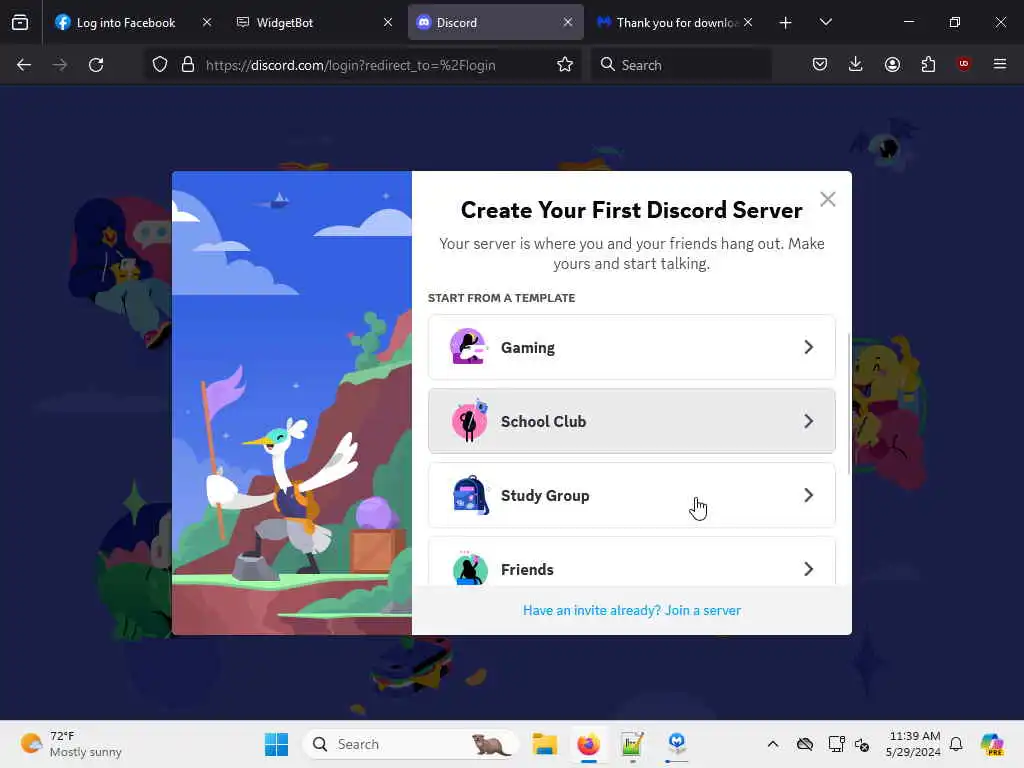Screen dimensions: 1024x768
Task: Open Firefox application hamburger menu
Action: pos(1000,64)
